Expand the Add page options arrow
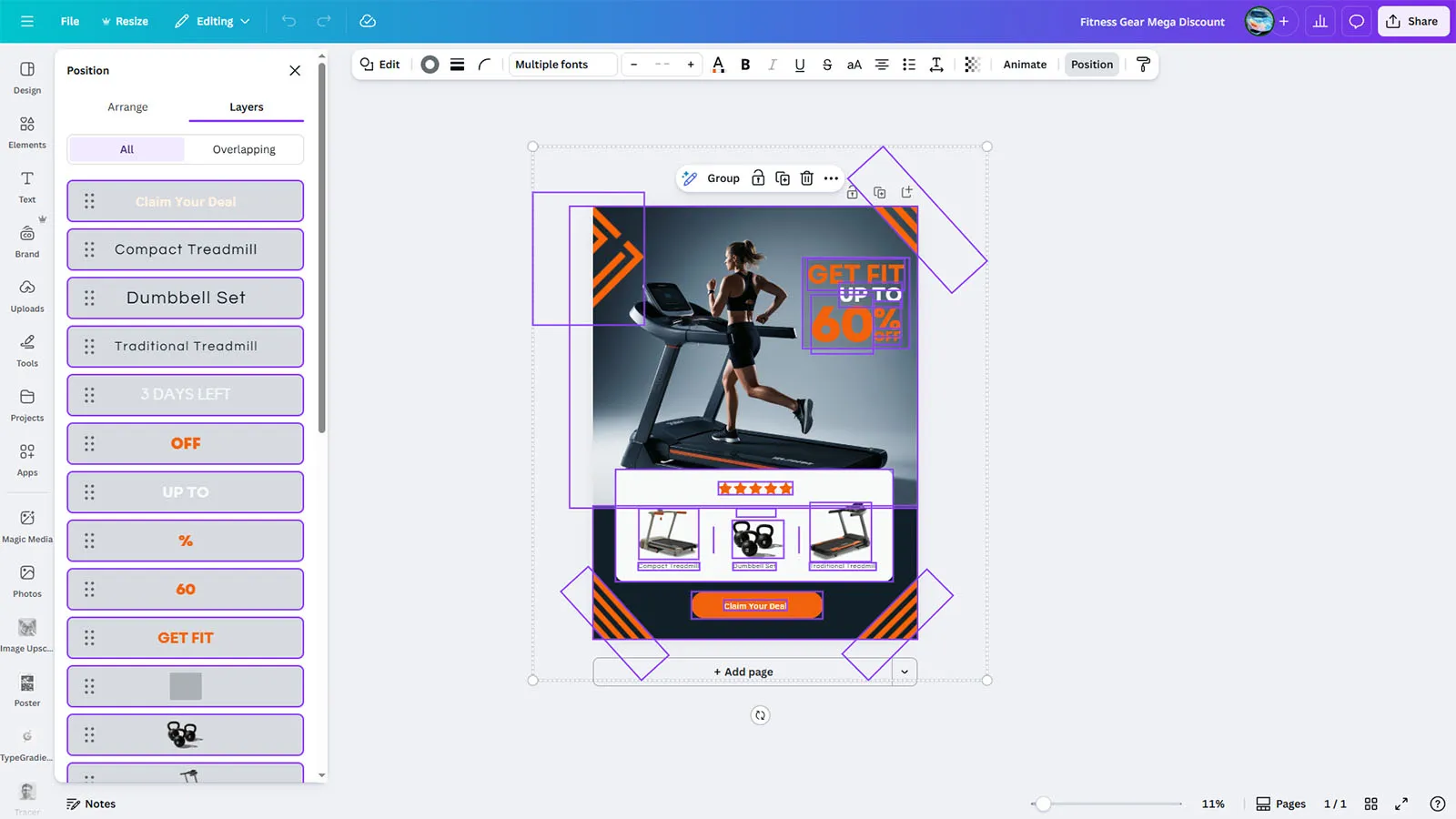Screen dimensions: 1456x819 905,672
